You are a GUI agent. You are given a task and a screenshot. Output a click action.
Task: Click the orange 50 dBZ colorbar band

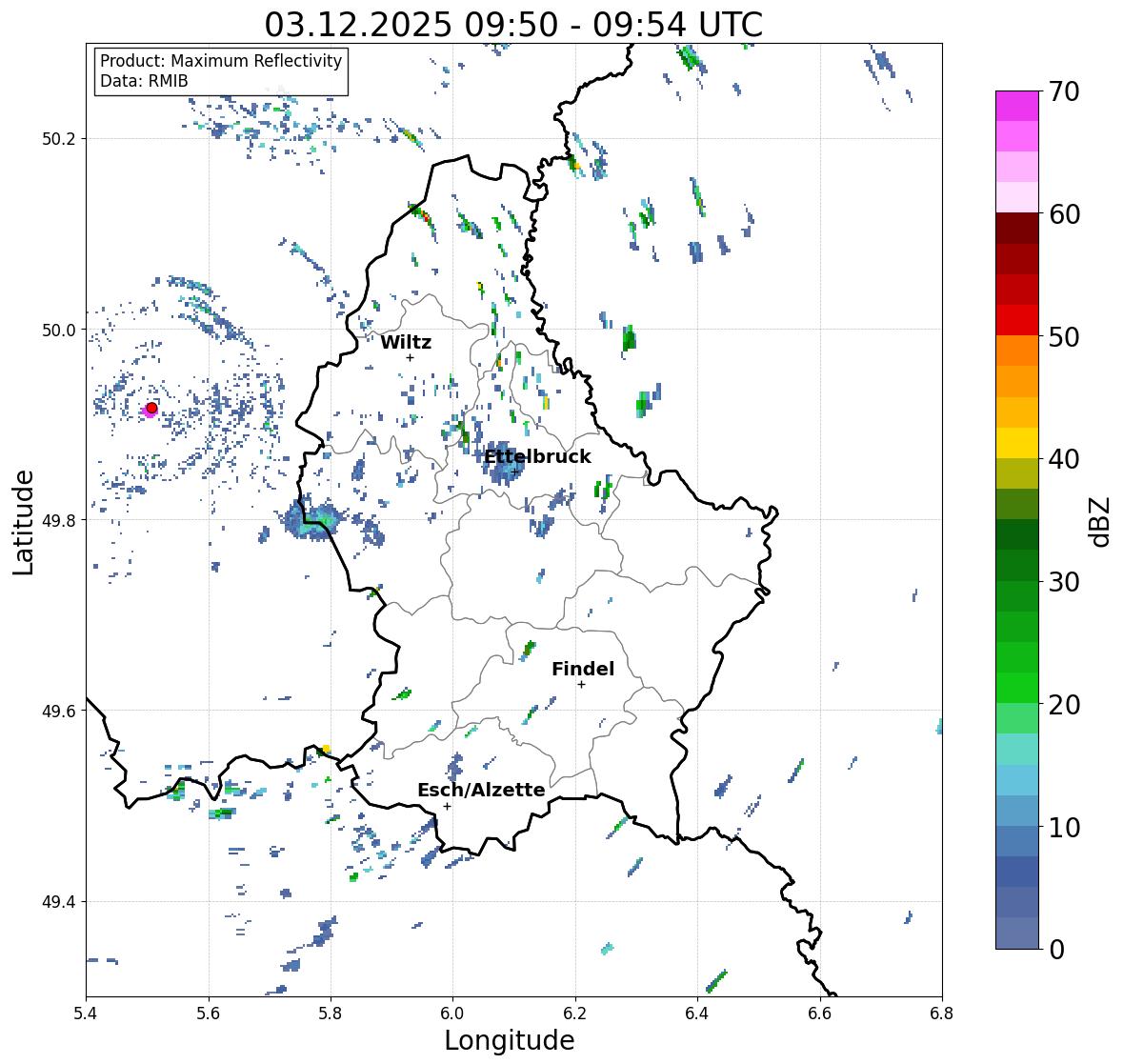[x=1017, y=351]
